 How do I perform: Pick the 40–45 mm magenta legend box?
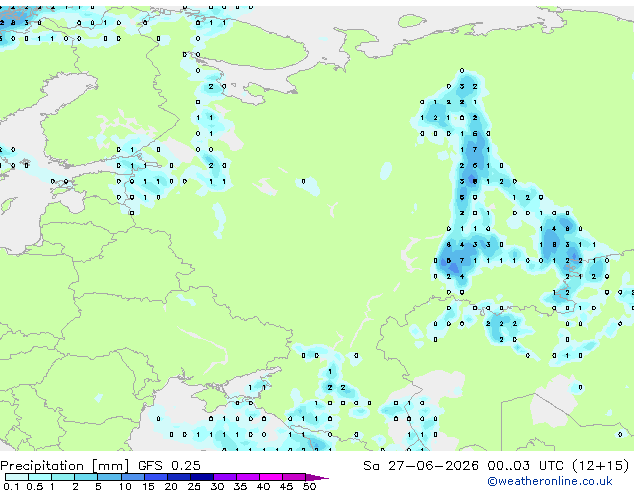pos(271,477)
